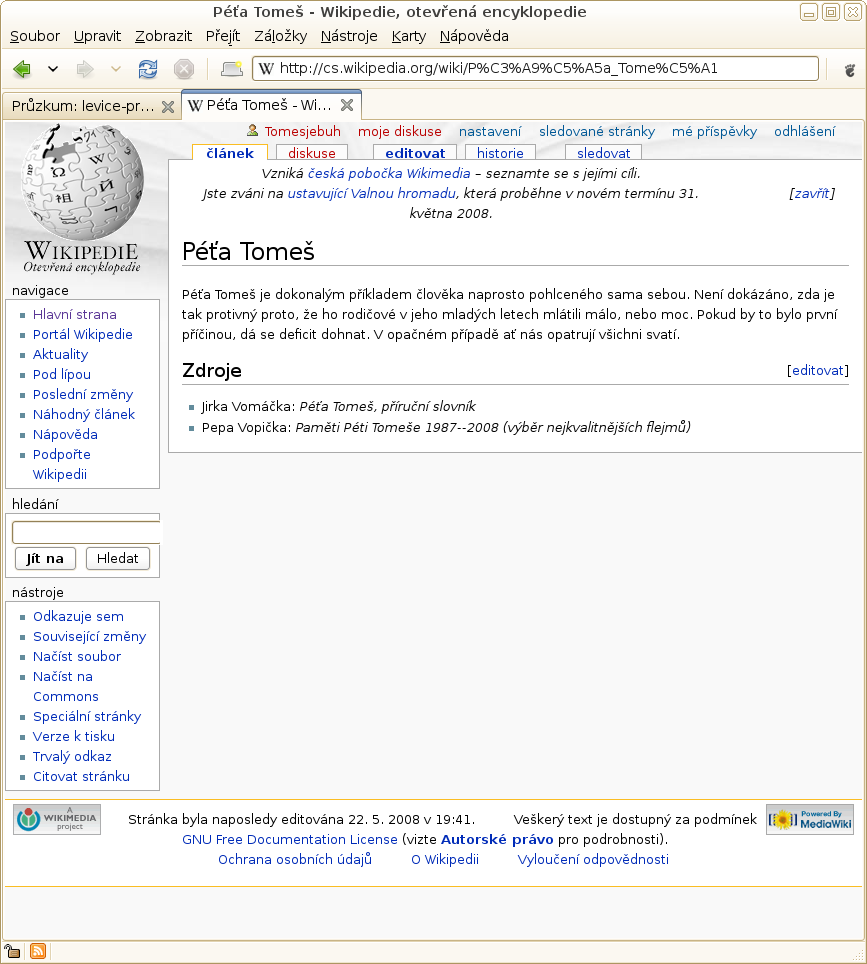867x964 pixels.
Task: Open the Karty menu
Action: 409,36
